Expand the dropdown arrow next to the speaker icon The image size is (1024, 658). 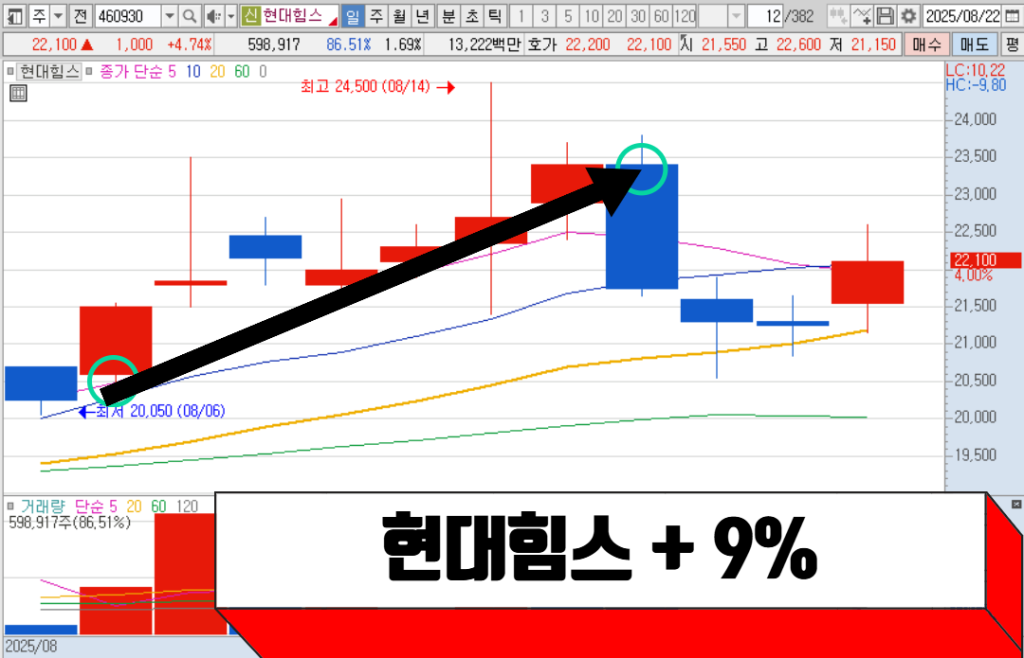coord(231,16)
